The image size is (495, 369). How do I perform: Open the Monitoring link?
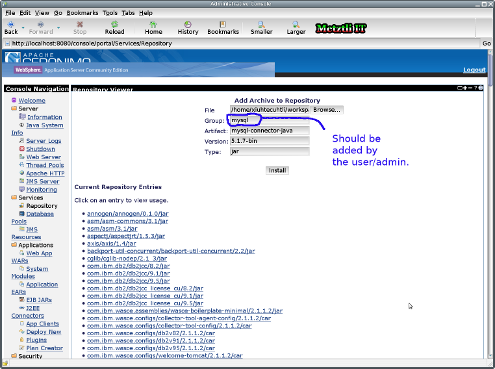pos(42,189)
